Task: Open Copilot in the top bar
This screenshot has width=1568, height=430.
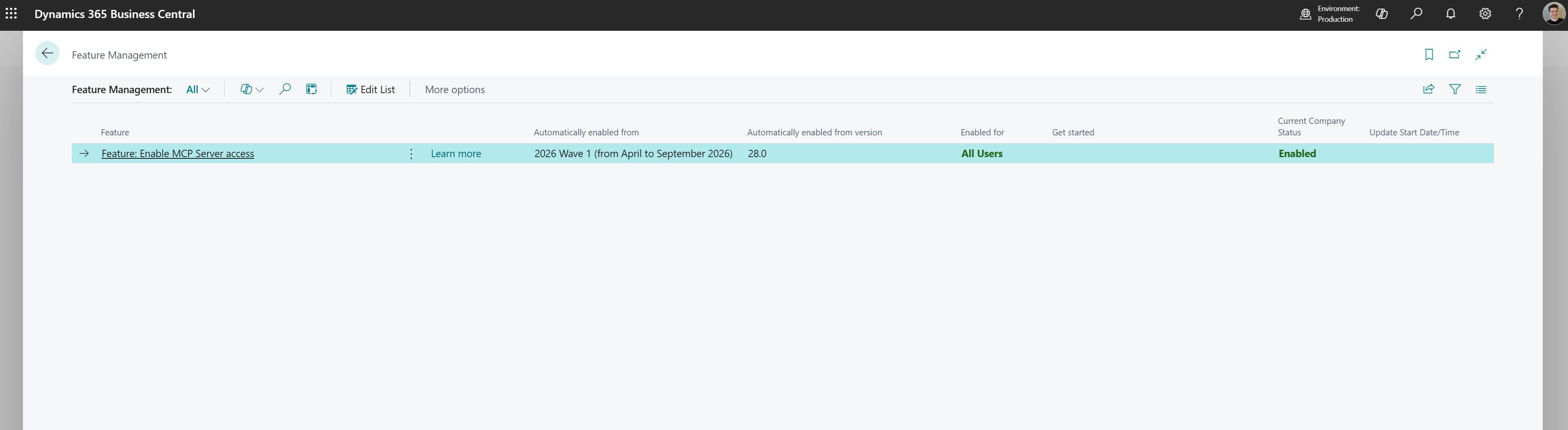Action: click(1382, 14)
